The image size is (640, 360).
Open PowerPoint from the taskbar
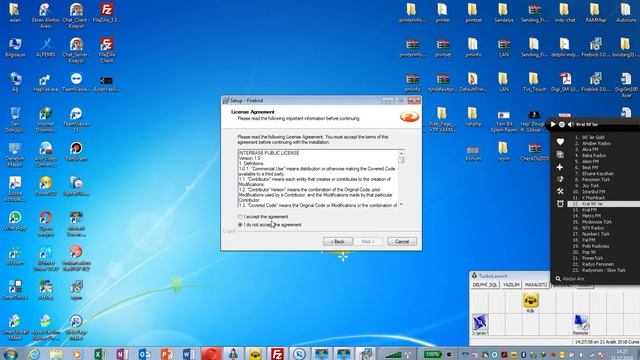tap(167, 354)
